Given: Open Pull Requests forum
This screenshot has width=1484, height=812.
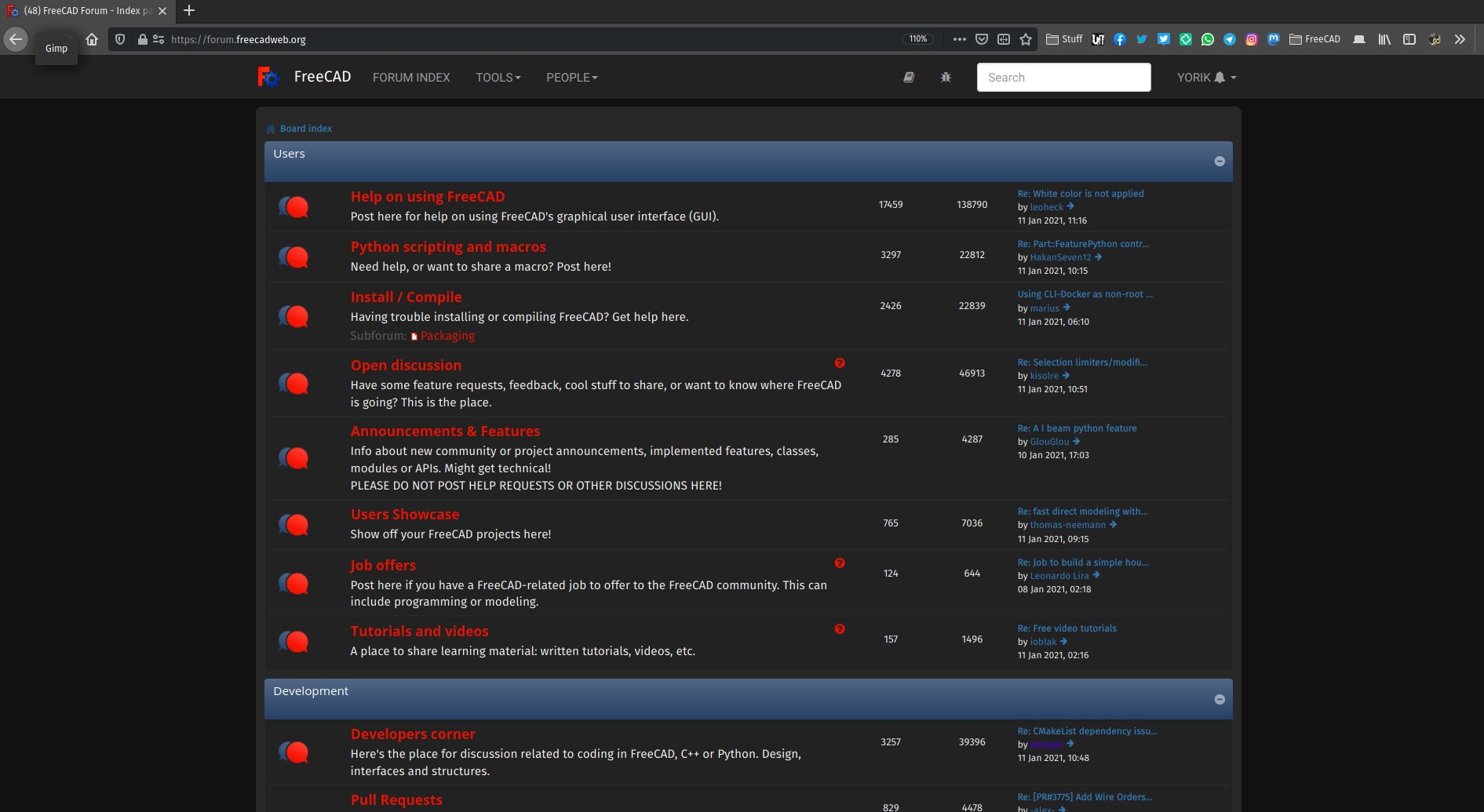Looking at the screenshot, I should tap(396, 800).
